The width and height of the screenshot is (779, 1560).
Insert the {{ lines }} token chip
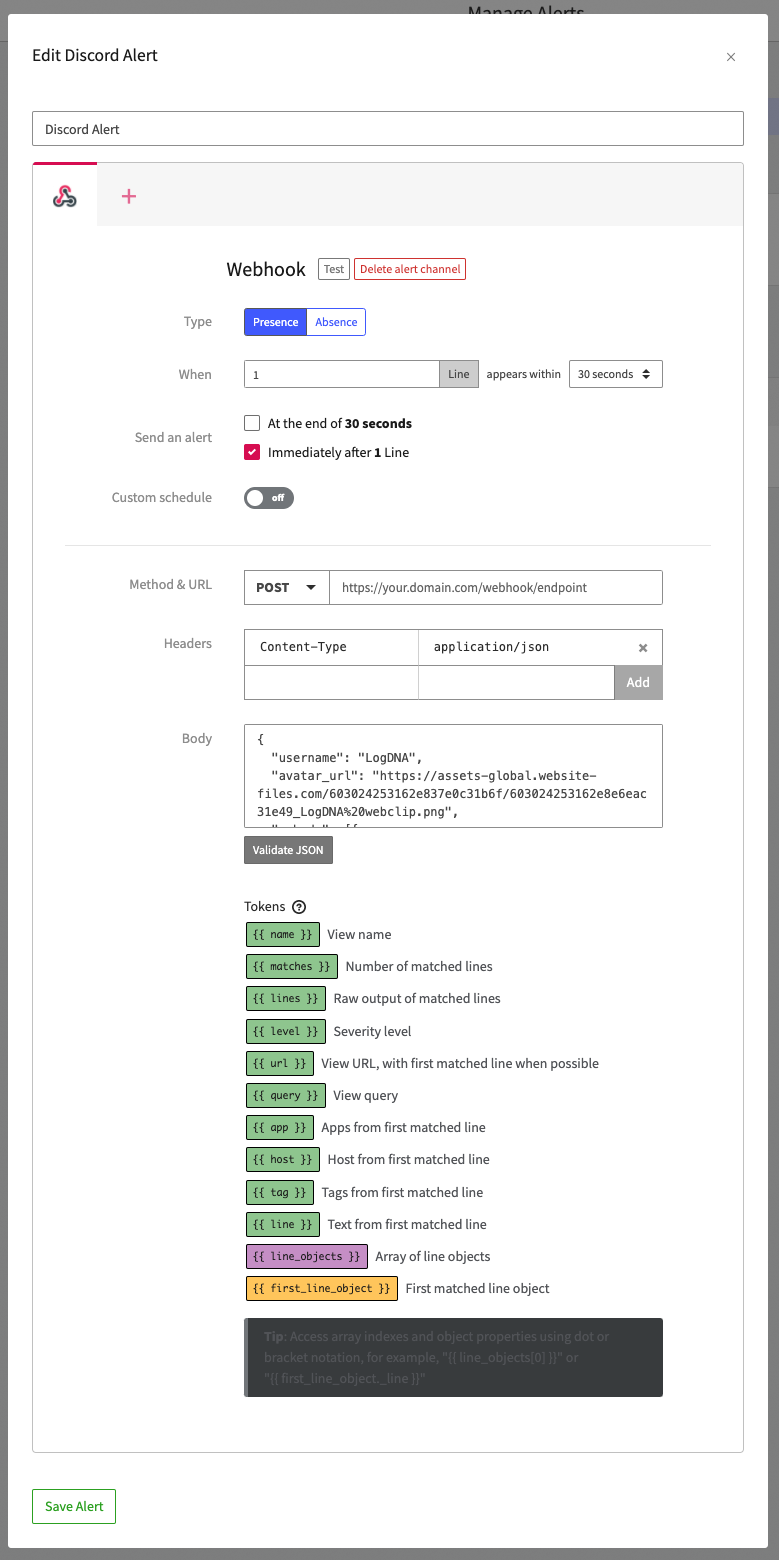pyautogui.click(x=285, y=998)
